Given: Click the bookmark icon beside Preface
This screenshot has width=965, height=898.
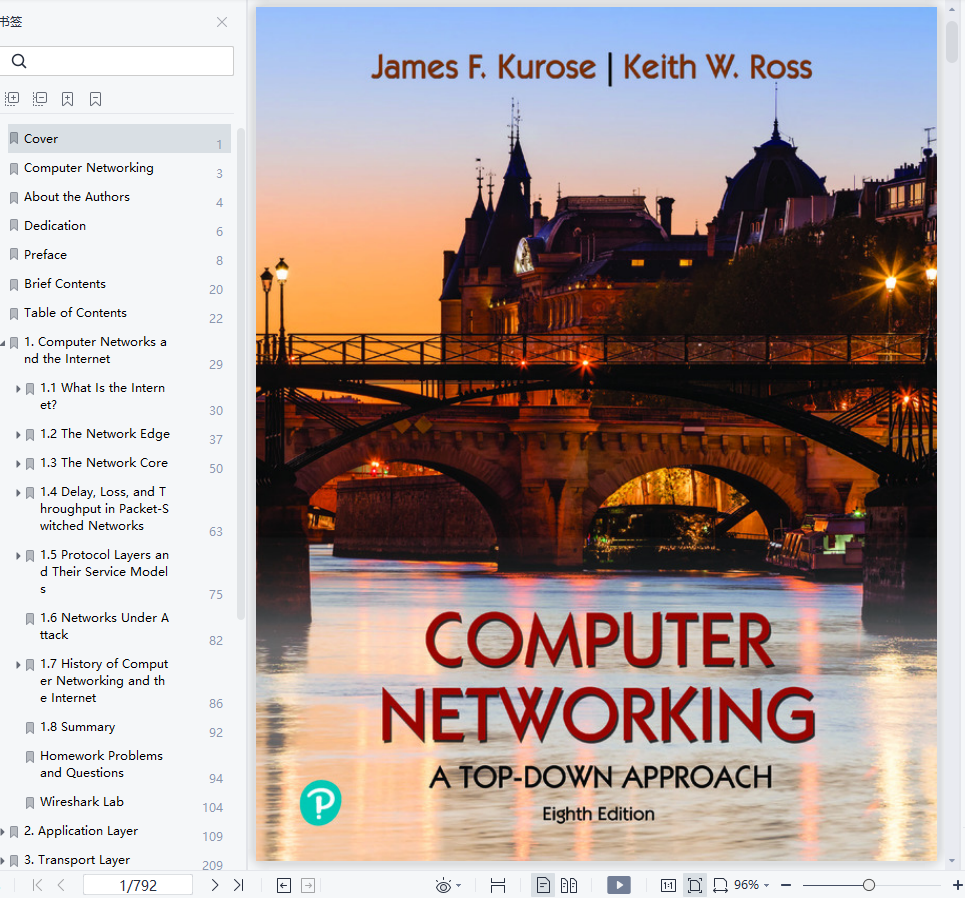Looking at the screenshot, I should tap(14, 254).
